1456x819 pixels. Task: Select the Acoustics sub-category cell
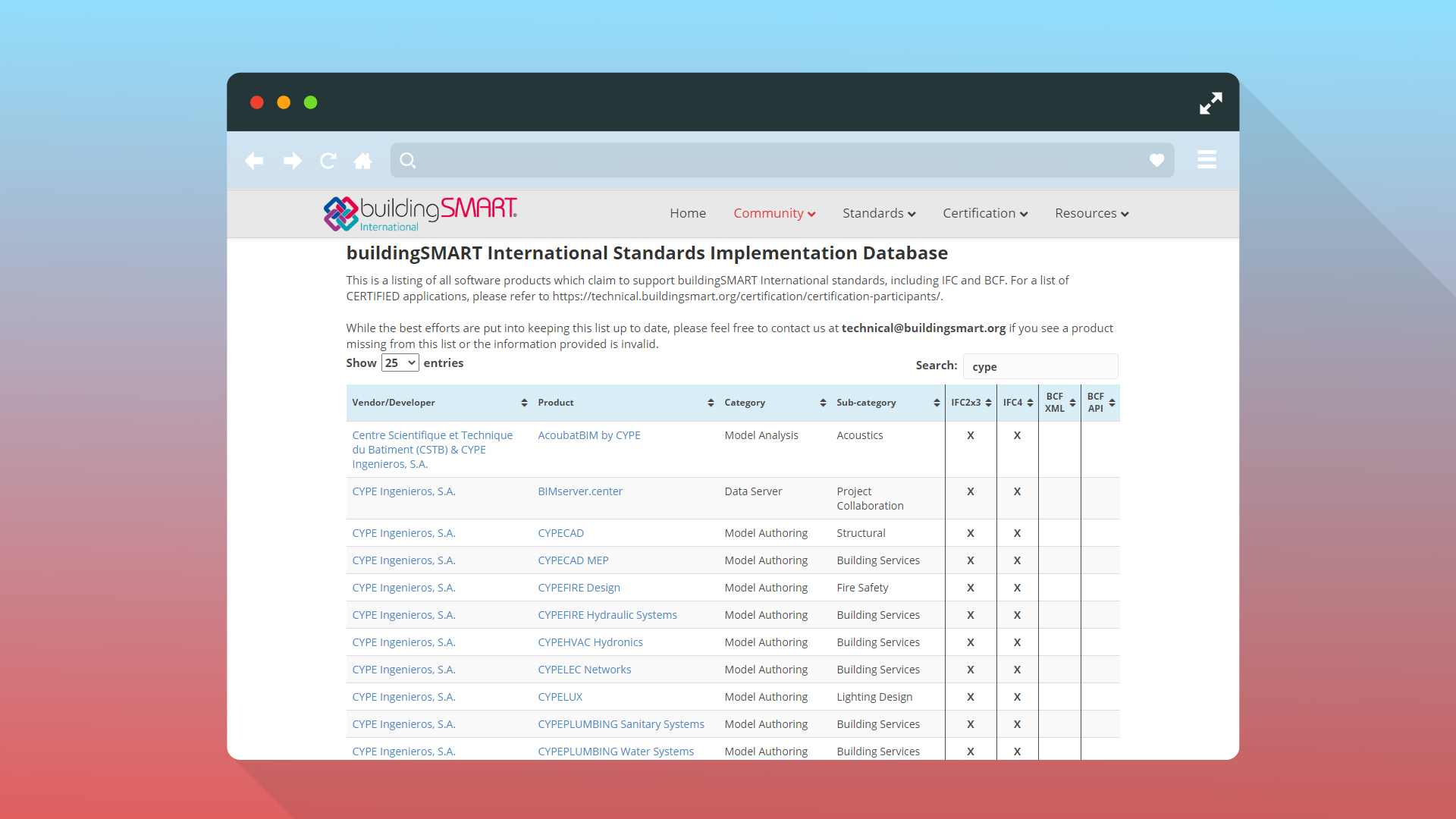click(860, 435)
